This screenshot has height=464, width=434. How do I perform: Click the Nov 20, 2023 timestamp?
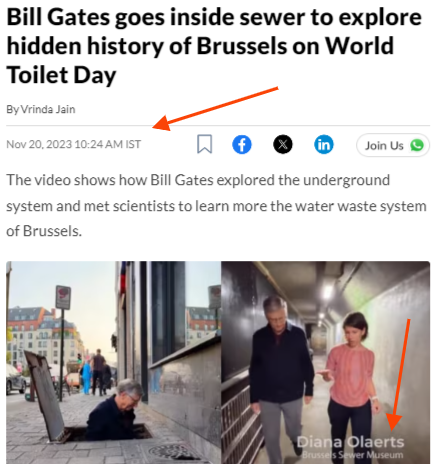tap(73, 144)
